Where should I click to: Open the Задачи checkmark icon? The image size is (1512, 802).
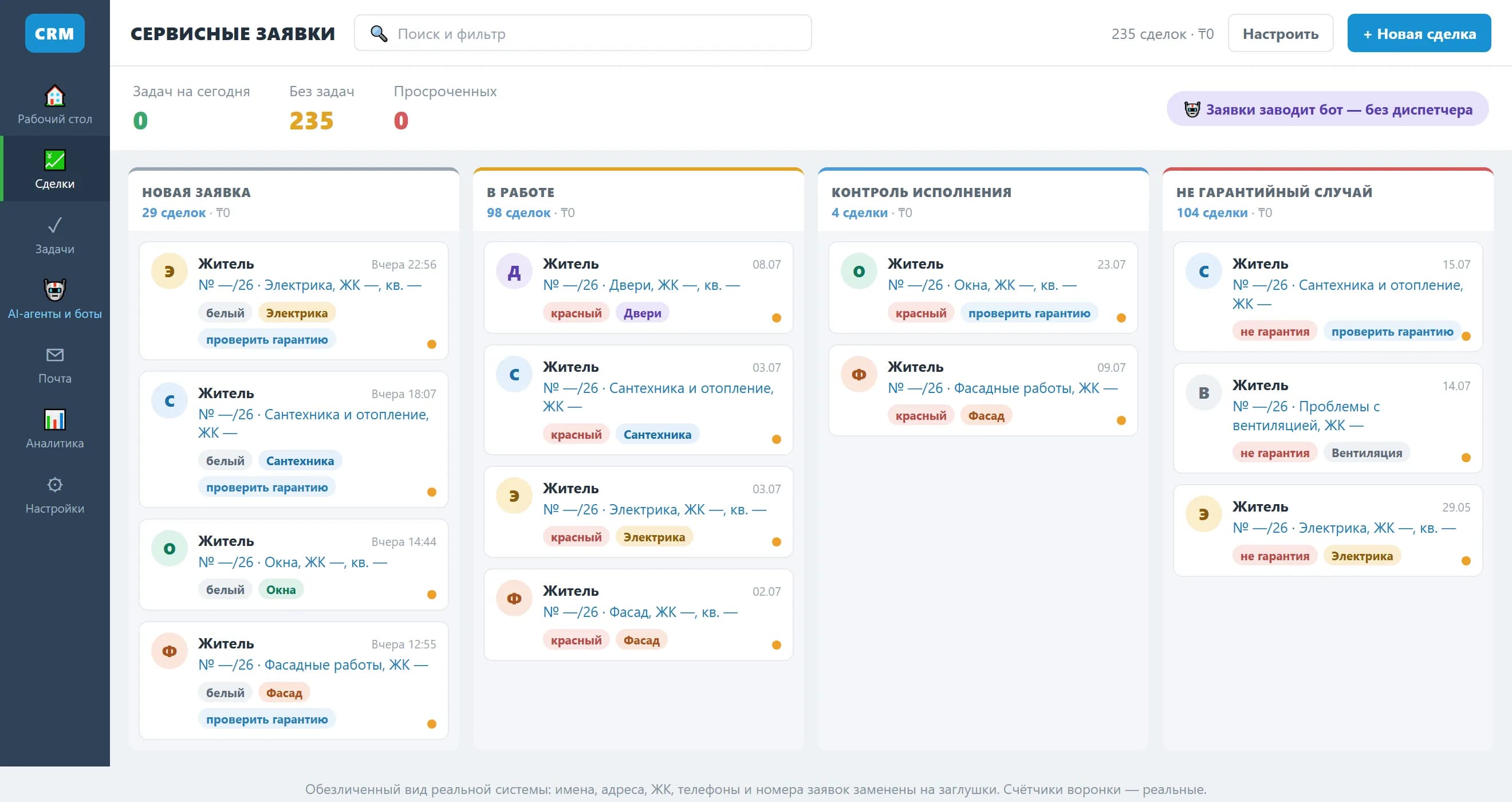pos(54,225)
